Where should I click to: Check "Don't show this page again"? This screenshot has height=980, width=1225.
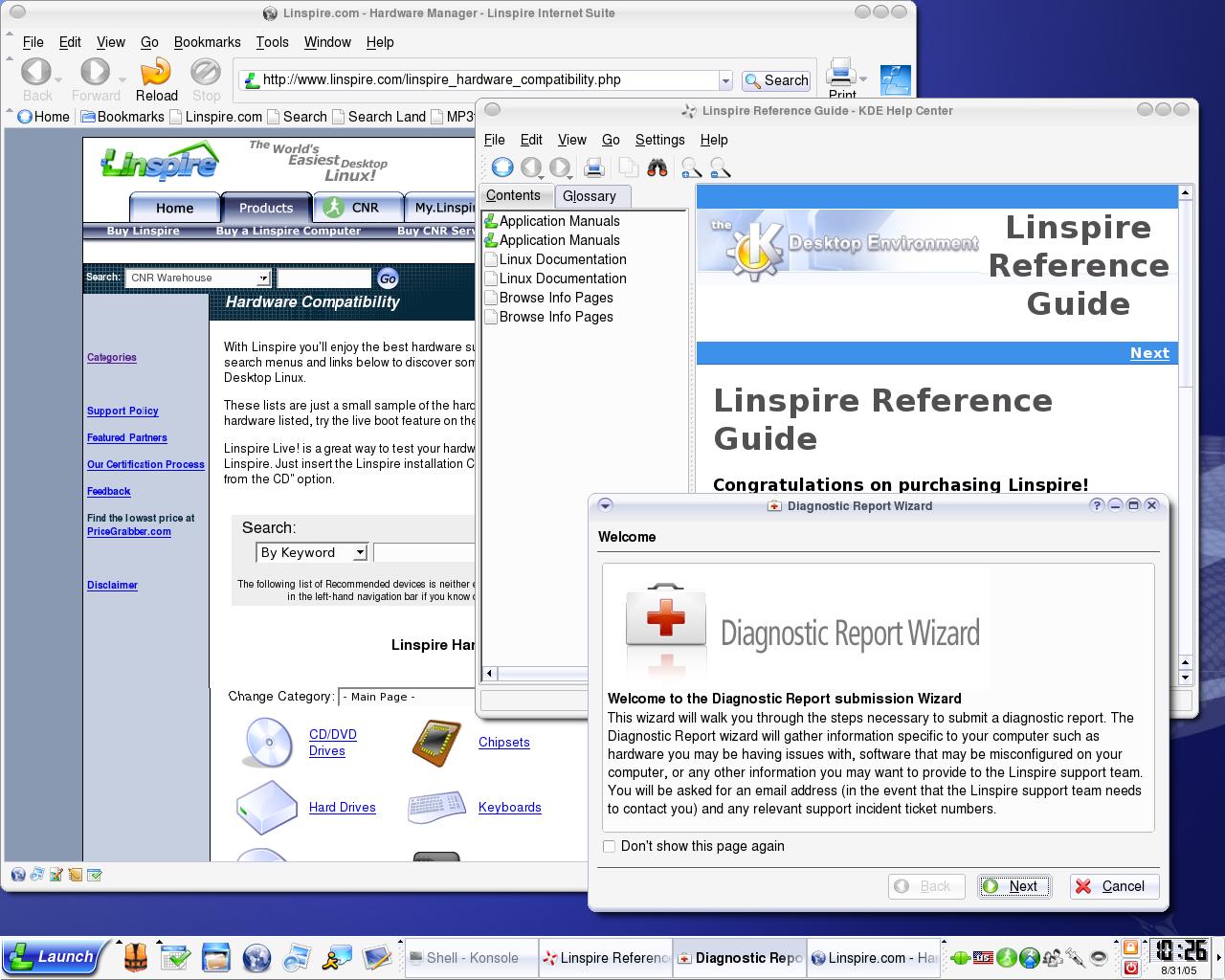(609, 846)
